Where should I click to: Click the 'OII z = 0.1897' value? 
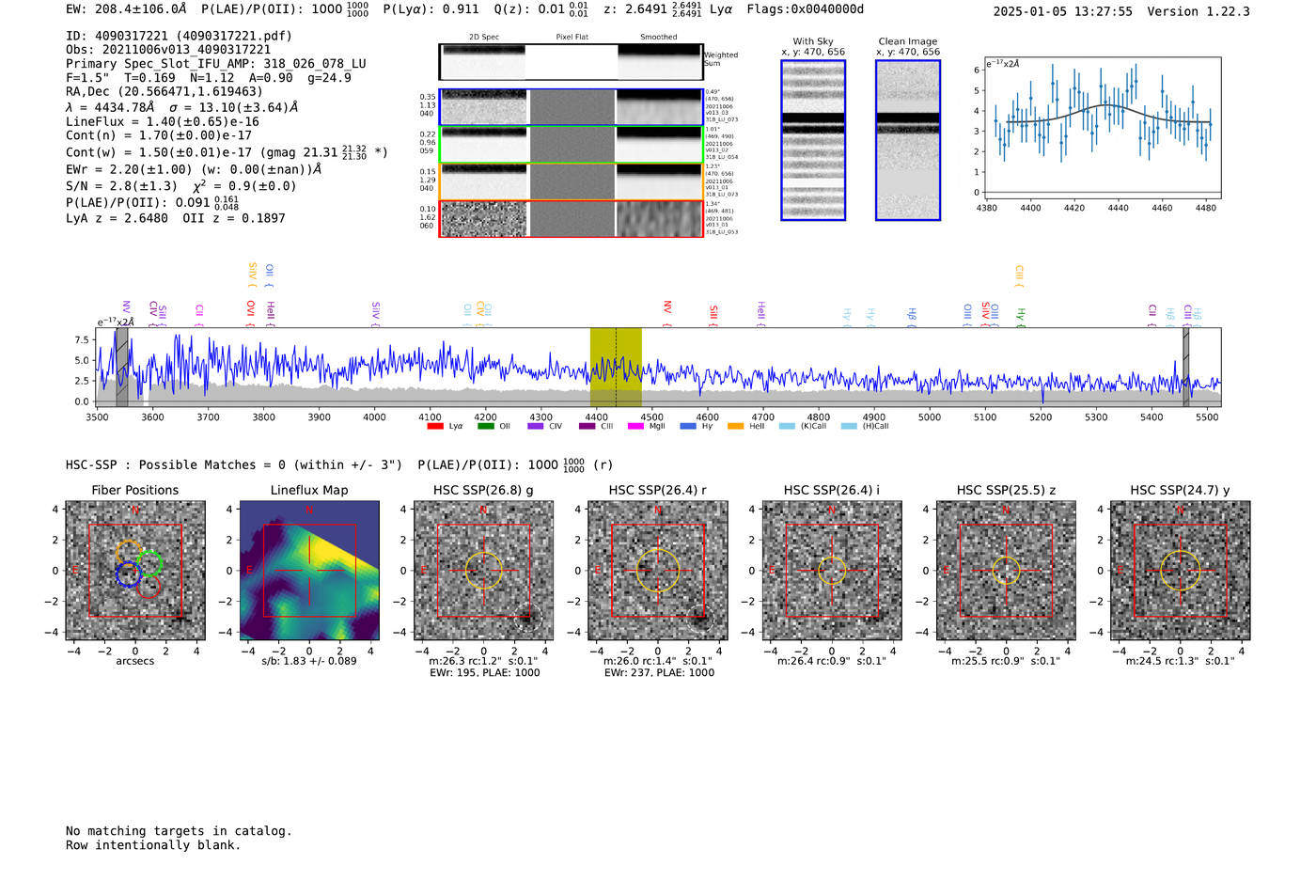point(234,218)
